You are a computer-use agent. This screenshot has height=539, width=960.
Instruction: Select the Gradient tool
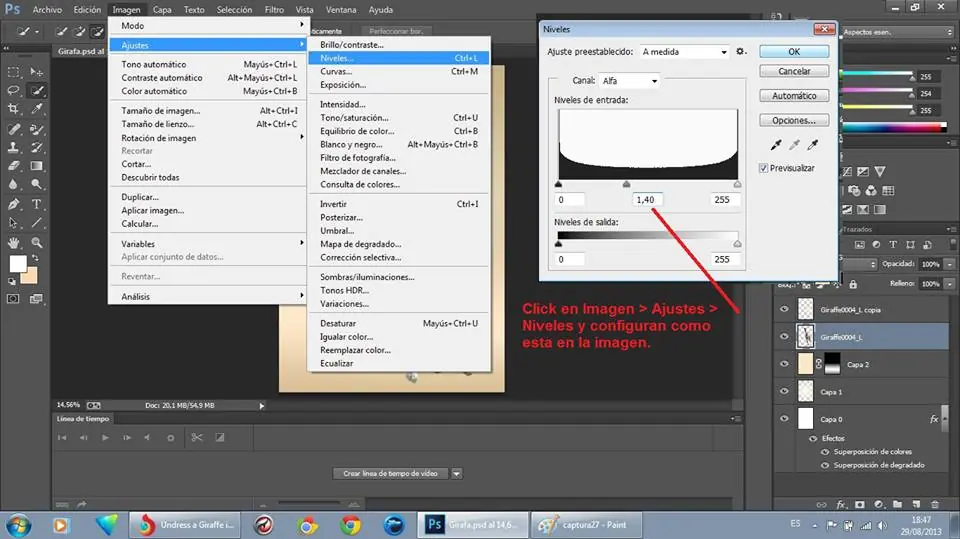click(37, 165)
